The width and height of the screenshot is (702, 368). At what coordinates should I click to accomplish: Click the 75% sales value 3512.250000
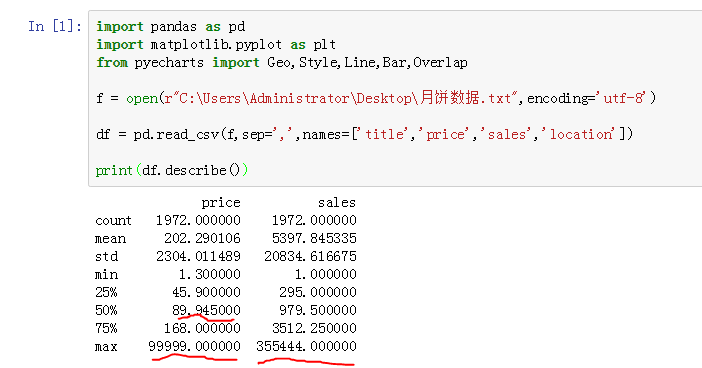click(314, 328)
